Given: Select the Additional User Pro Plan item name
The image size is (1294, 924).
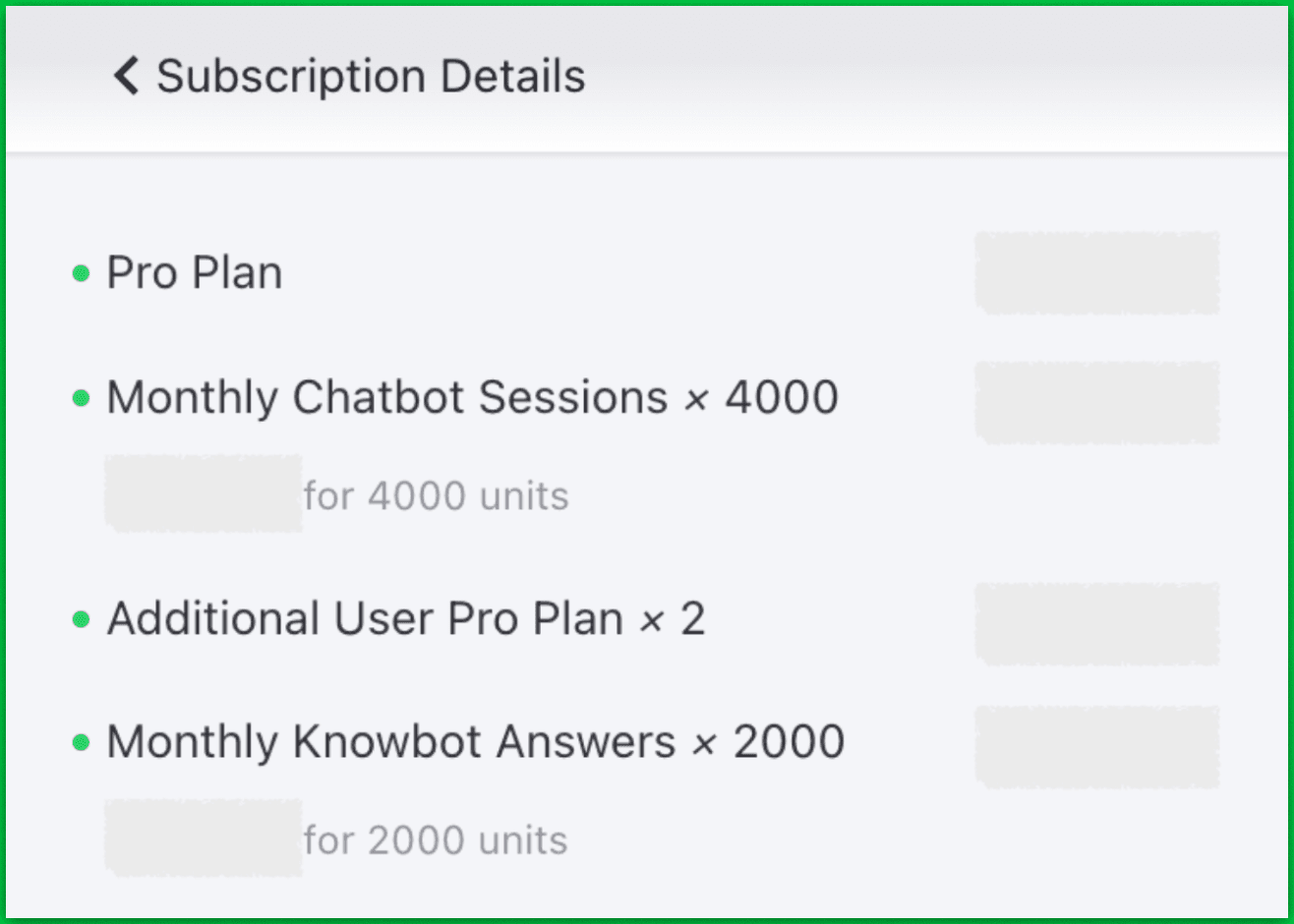Looking at the screenshot, I should click(x=365, y=619).
